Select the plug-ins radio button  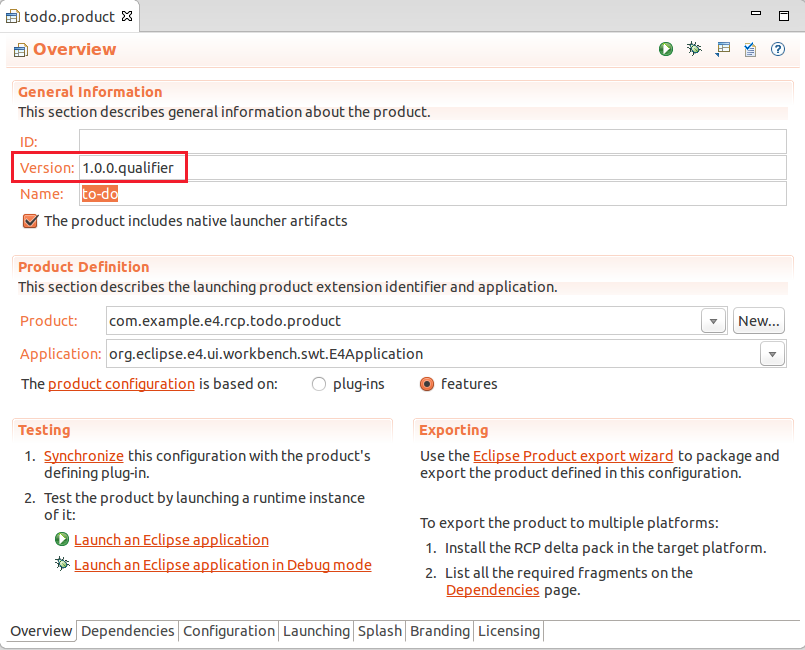pos(319,384)
